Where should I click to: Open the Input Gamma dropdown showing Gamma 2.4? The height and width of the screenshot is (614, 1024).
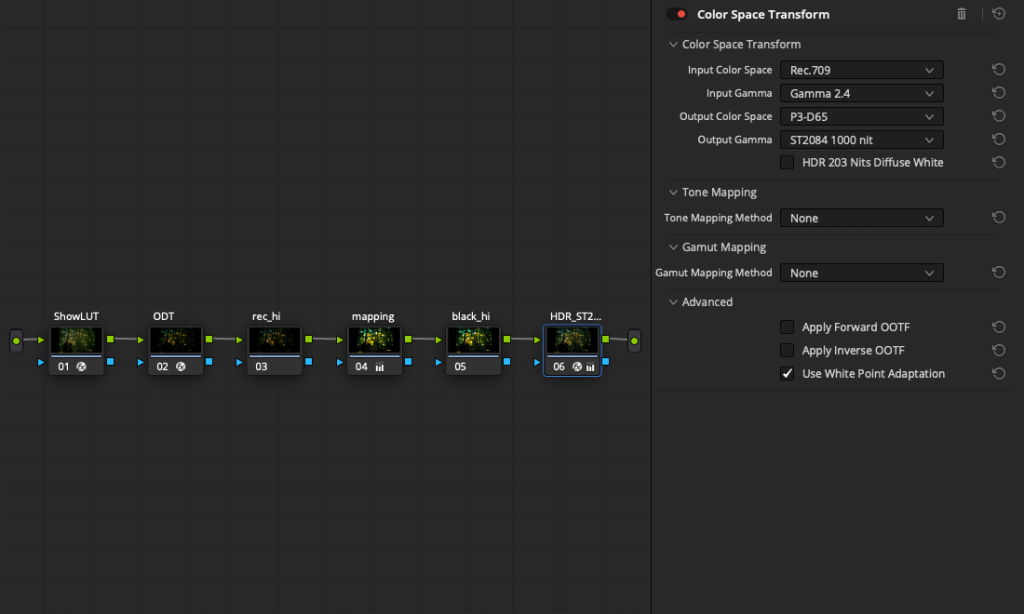pyautogui.click(x=861, y=93)
